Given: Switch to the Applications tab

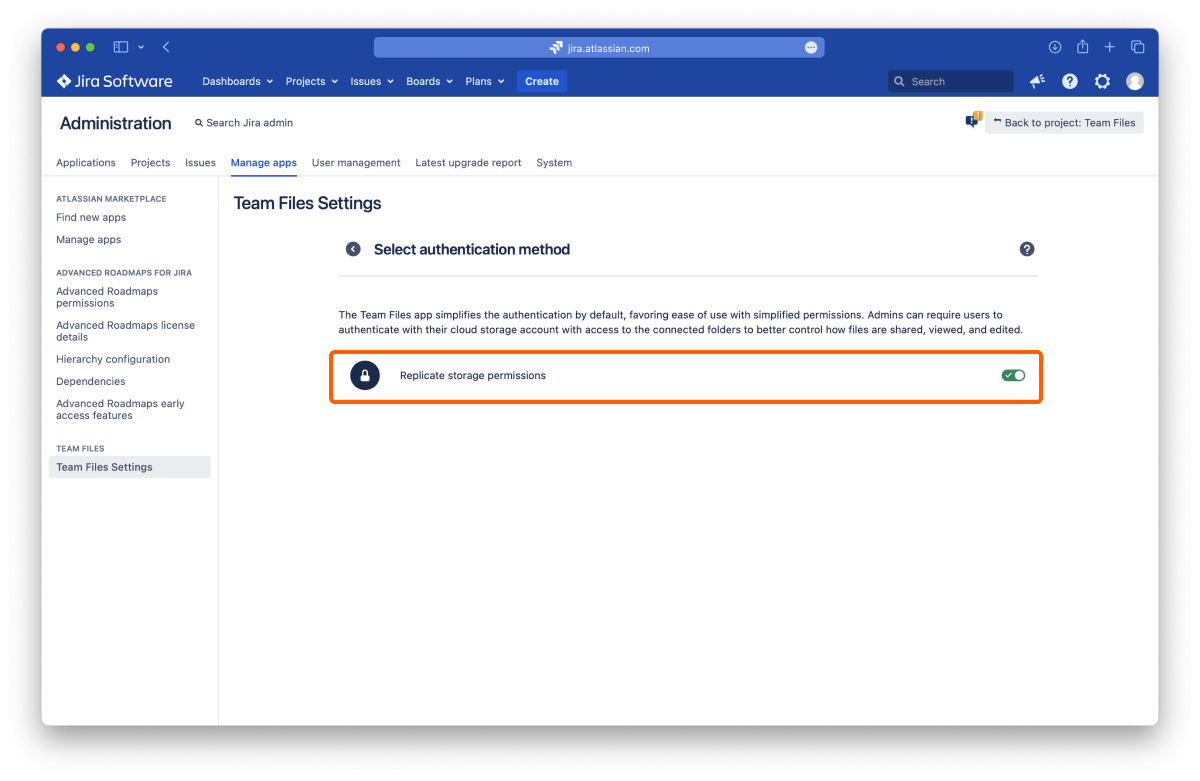Looking at the screenshot, I should 86,162.
